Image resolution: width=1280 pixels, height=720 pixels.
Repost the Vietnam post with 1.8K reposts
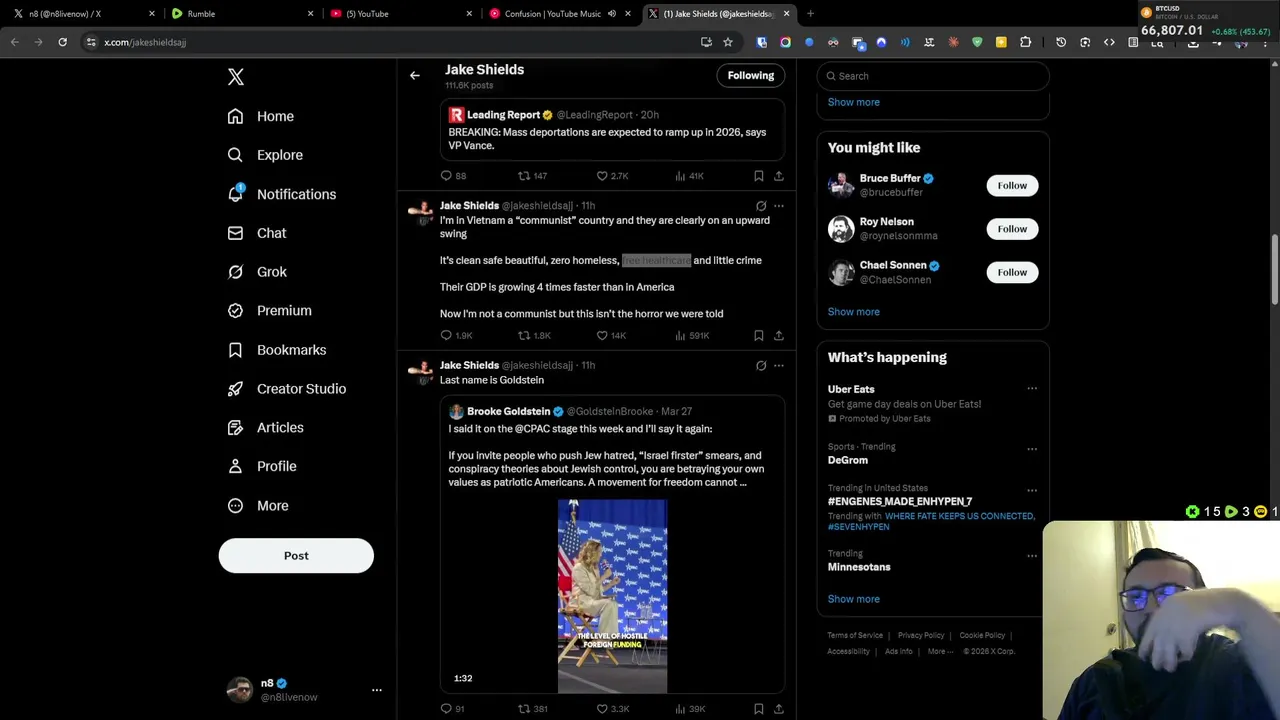[x=524, y=336]
